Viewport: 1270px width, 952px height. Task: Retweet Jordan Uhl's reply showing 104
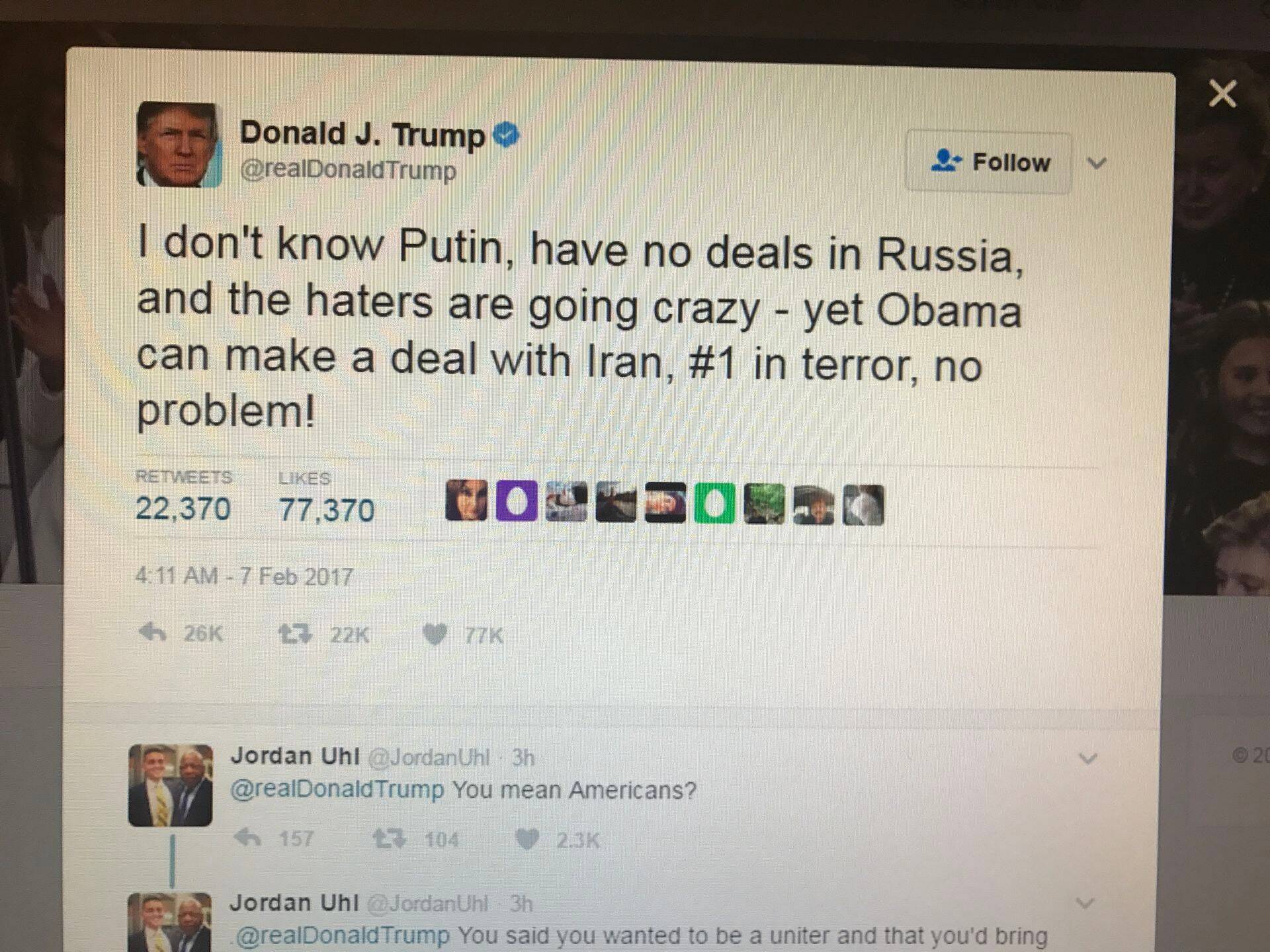pyautogui.click(x=388, y=840)
